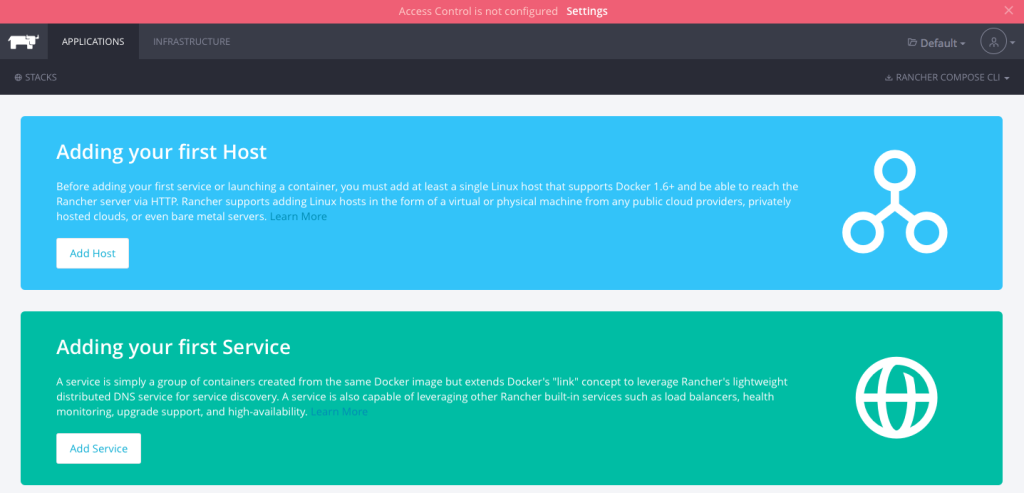Switch to the Infrastructure tab
The width and height of the screenshot is (1024, 493).
pos(192,42)
